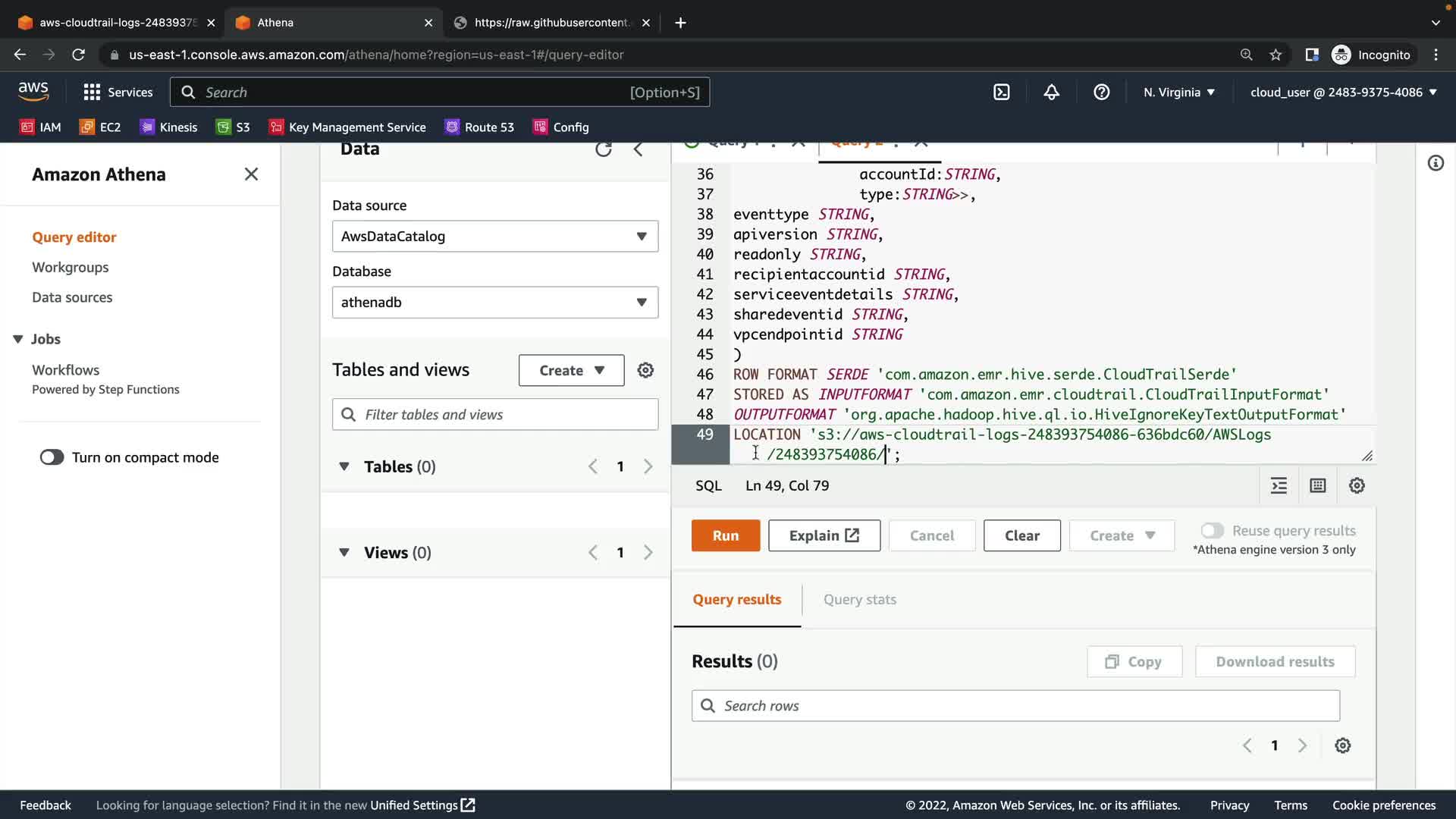1456x819 pixels.
Task: Open Workgroups in the sidebar
Action: 70,268
